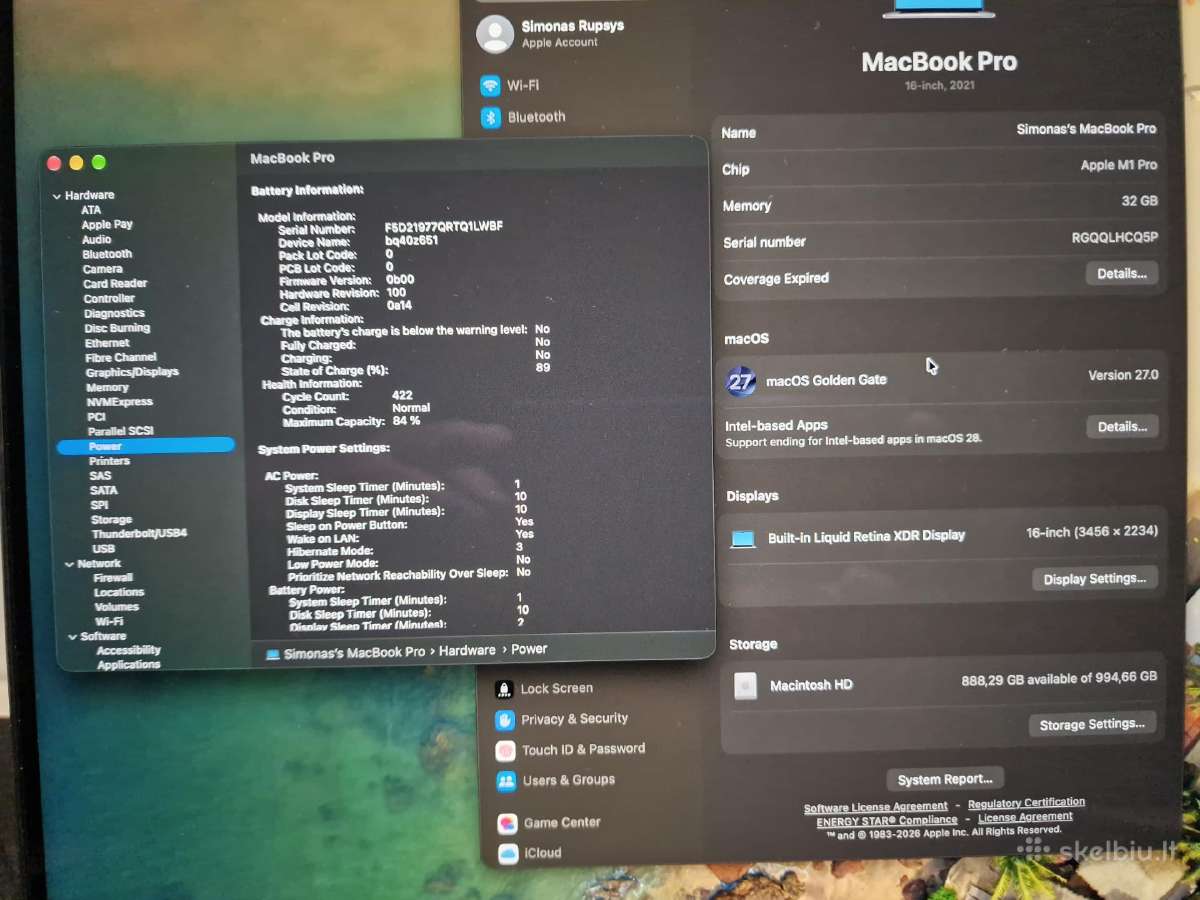Open the Game Center icon
1200x900 pixels.
pyautogui.click(x=508, y=823)
